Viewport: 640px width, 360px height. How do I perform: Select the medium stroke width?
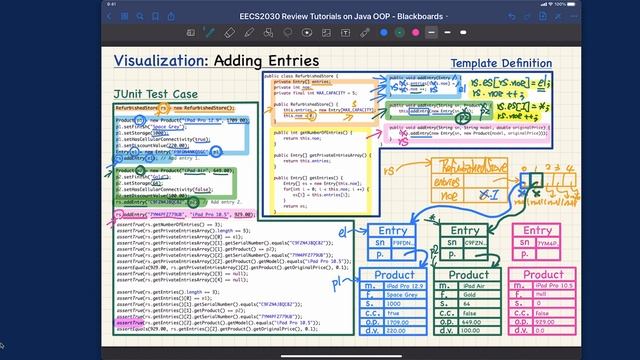point(447,32)
